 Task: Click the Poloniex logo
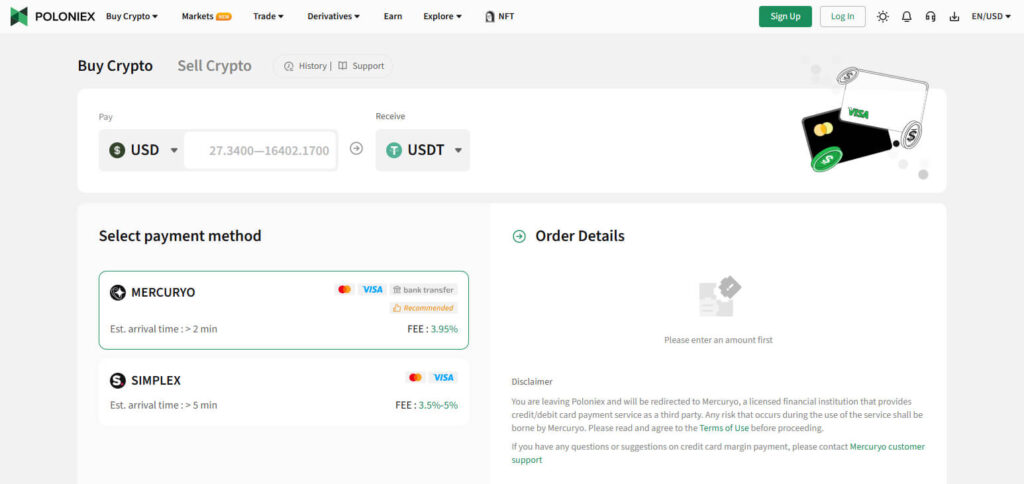coord(52,16)
